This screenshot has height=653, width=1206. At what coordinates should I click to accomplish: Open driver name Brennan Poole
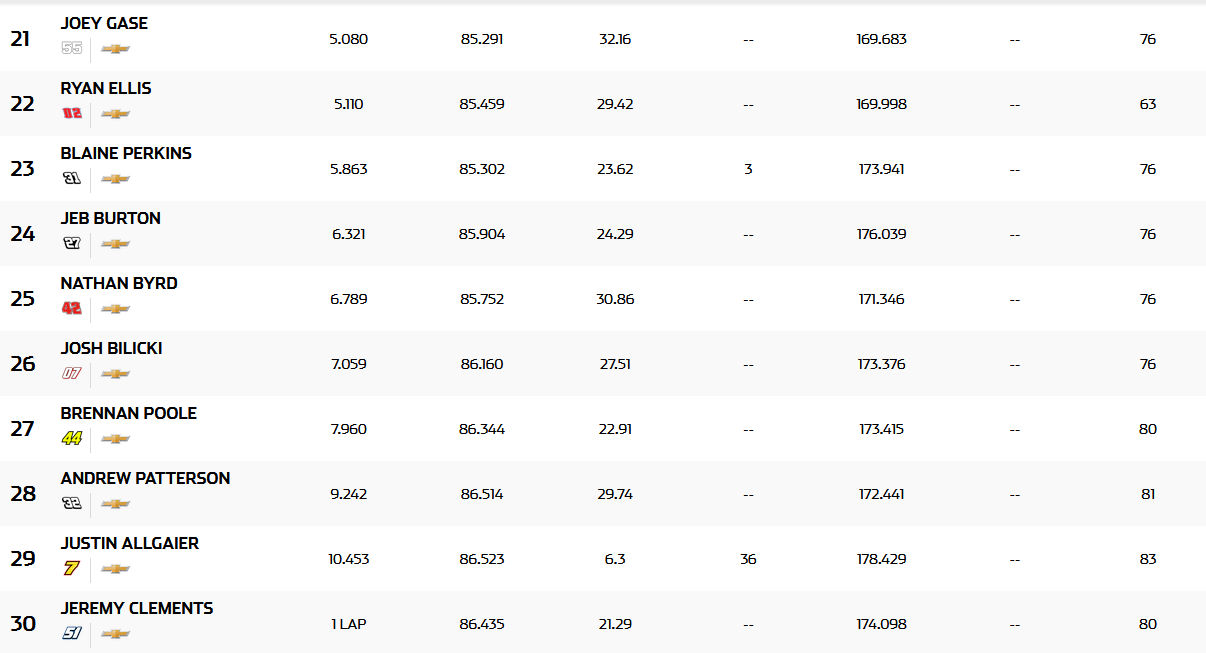coord(129,413)
